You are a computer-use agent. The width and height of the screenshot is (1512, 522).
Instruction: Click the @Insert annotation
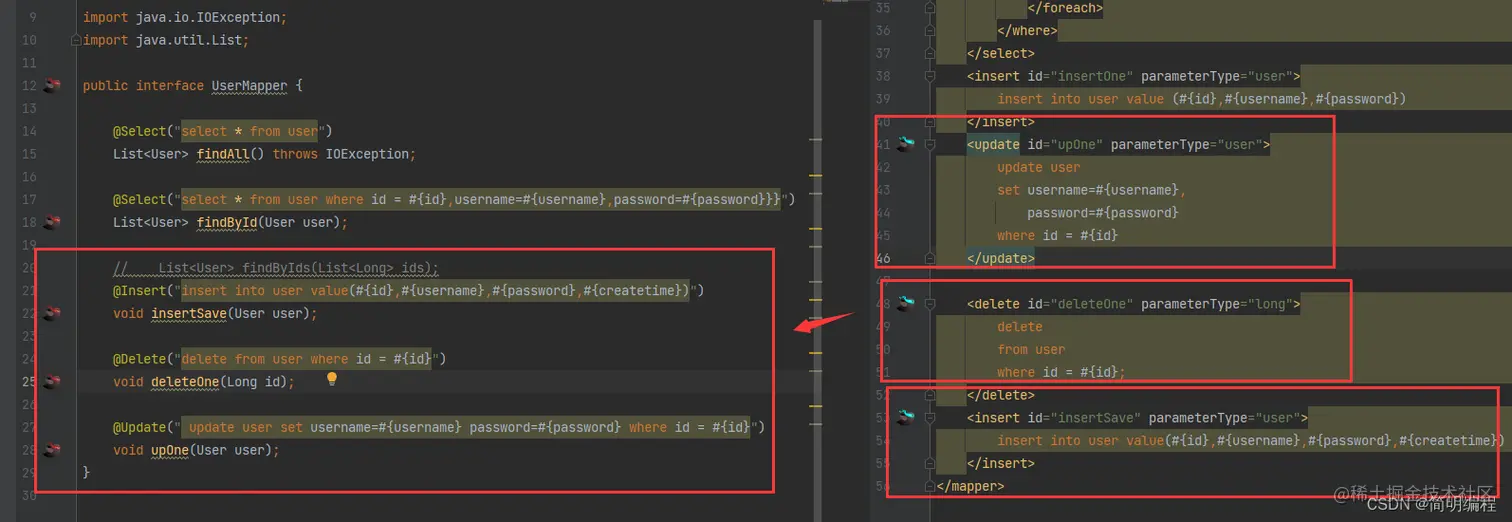[x=140, y=290]
